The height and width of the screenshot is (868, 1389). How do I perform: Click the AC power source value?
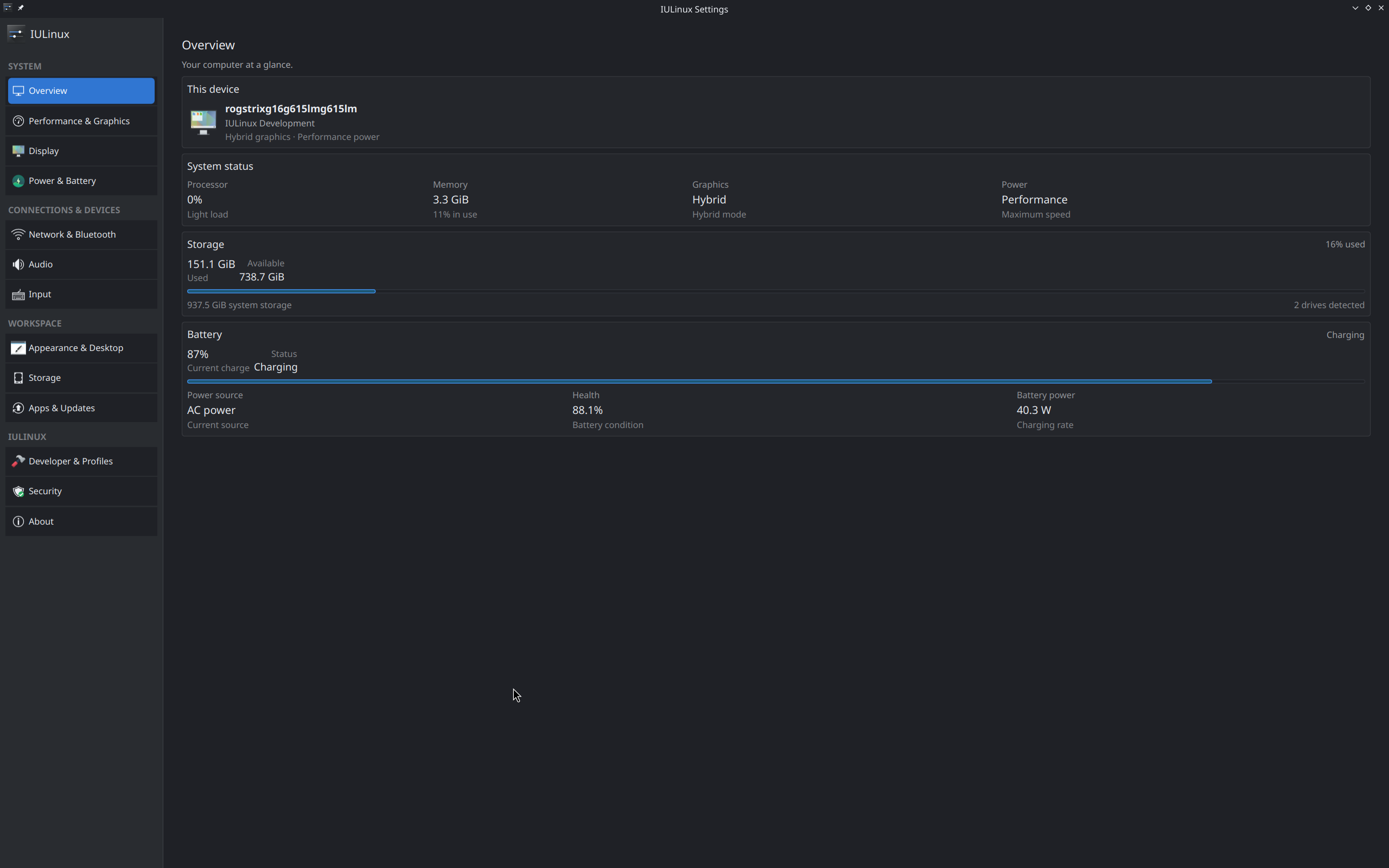pos(211,410)
